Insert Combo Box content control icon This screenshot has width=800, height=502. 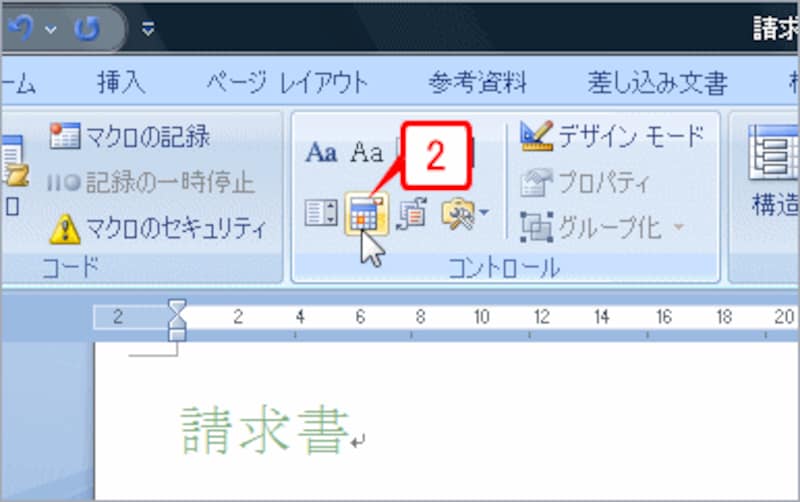(x=321, y=213)
